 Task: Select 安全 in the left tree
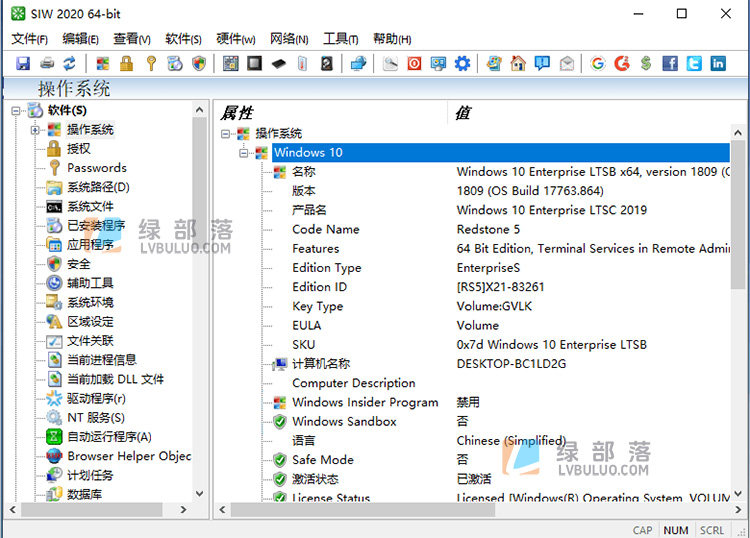tap(78, 264)
